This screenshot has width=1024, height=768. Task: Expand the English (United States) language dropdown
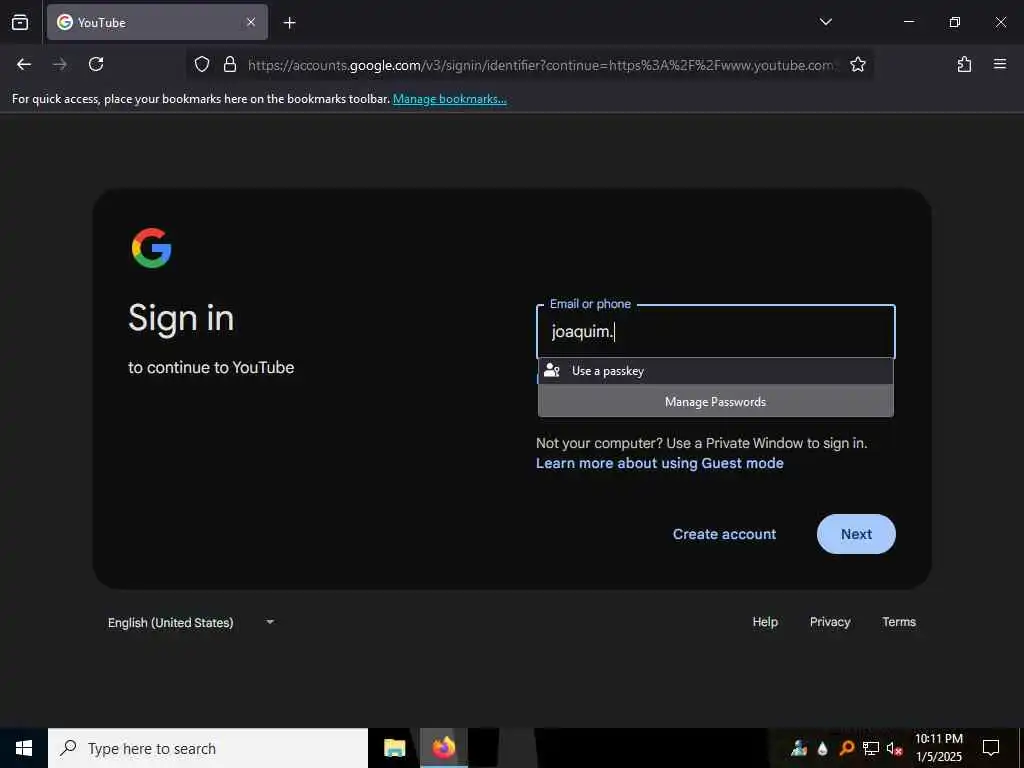[191, 622]
